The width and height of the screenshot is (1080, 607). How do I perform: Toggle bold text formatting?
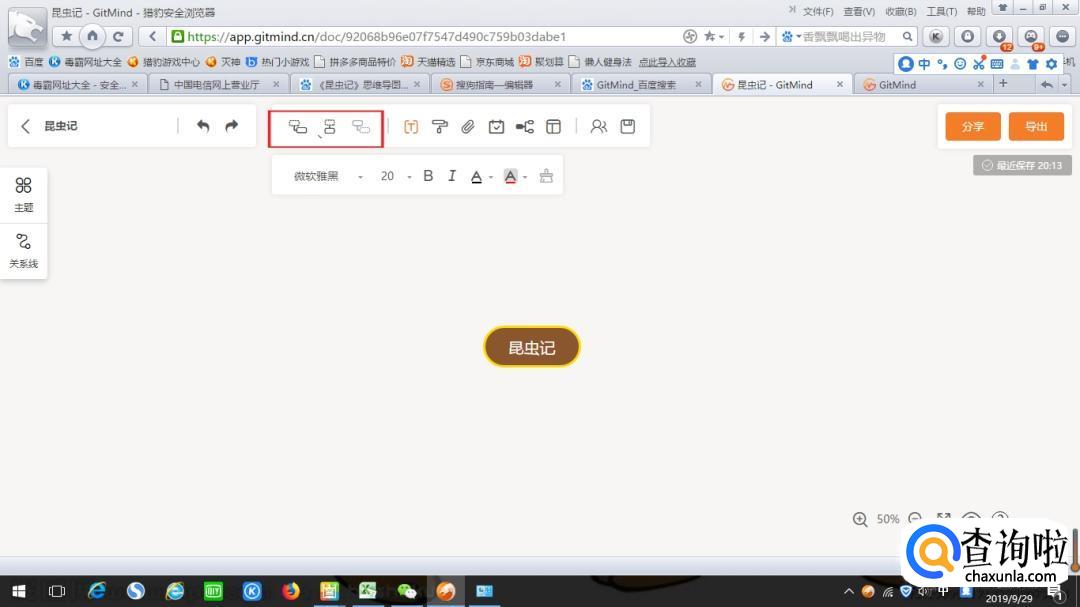[x=428, y=176]
